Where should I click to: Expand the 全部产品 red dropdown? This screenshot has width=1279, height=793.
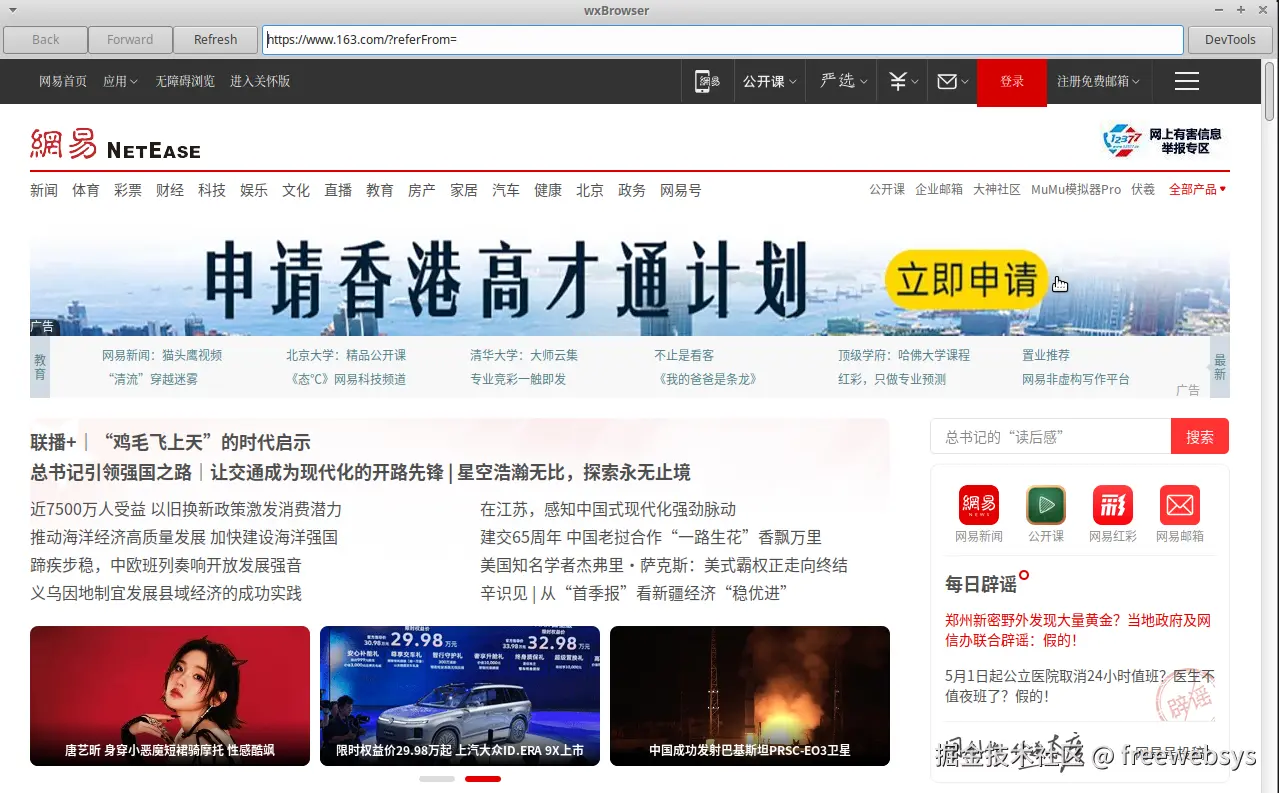(1197, 189)
